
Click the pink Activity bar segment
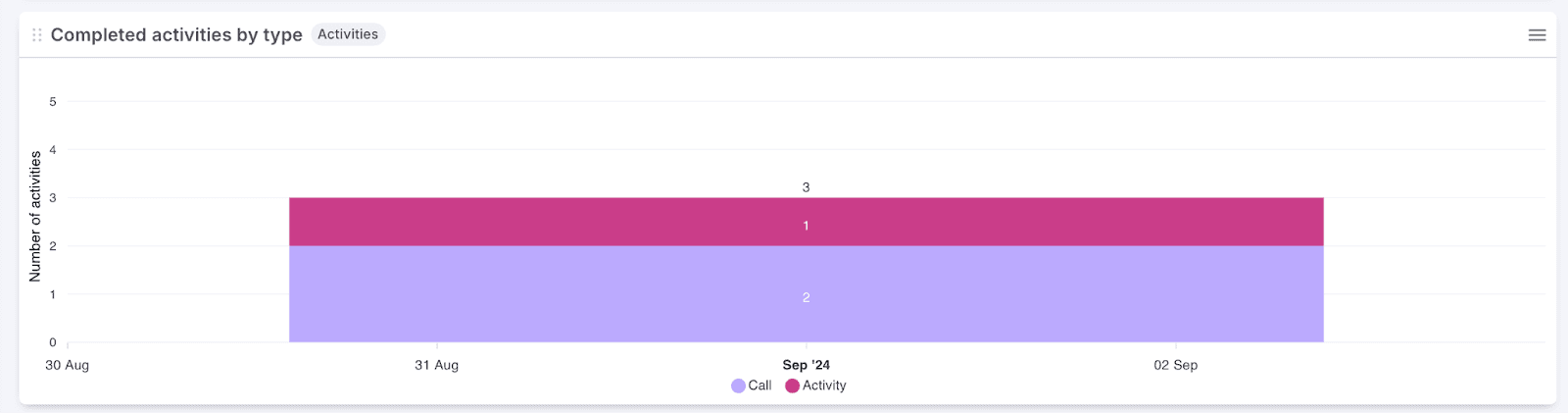point(588,222)
